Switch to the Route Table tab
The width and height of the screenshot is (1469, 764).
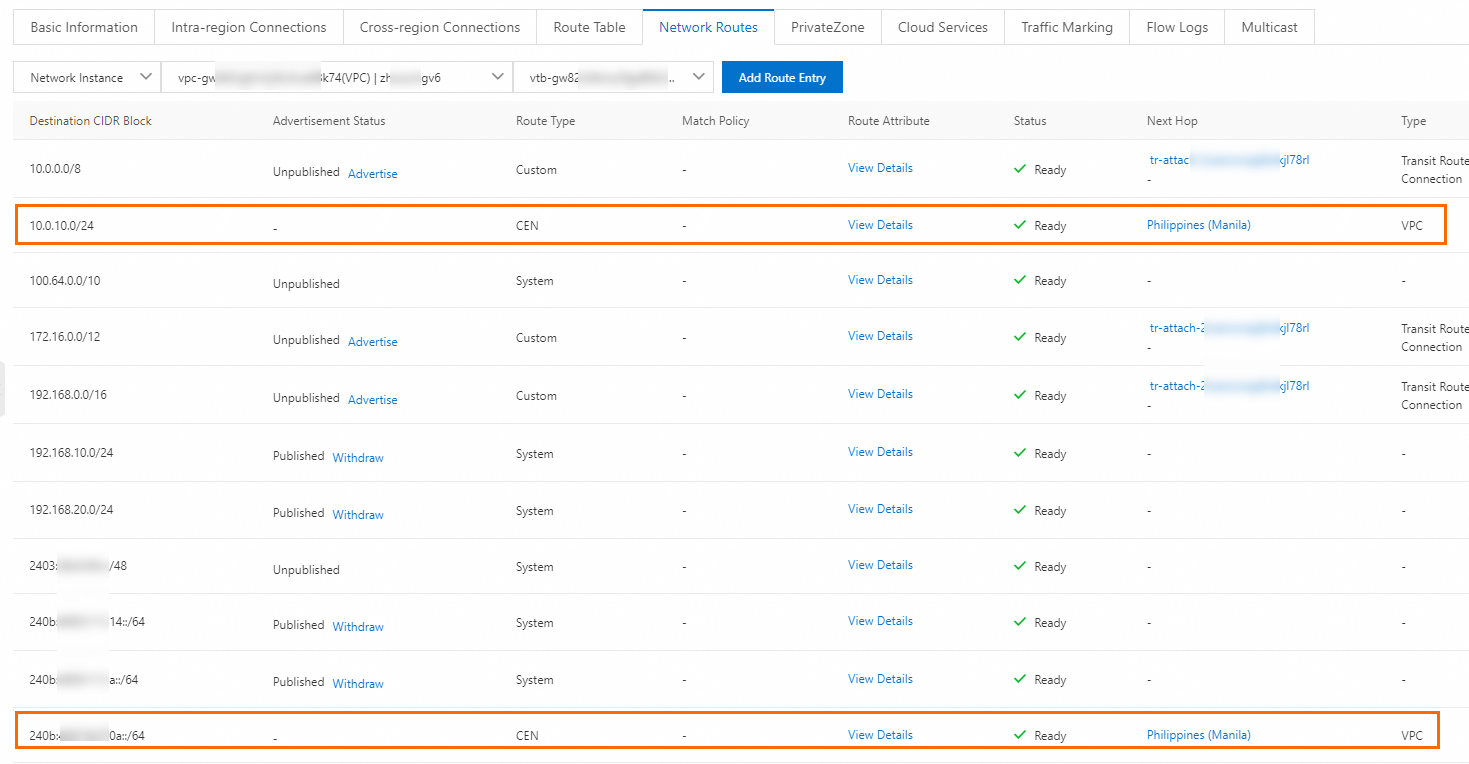[x=589, y=28]
